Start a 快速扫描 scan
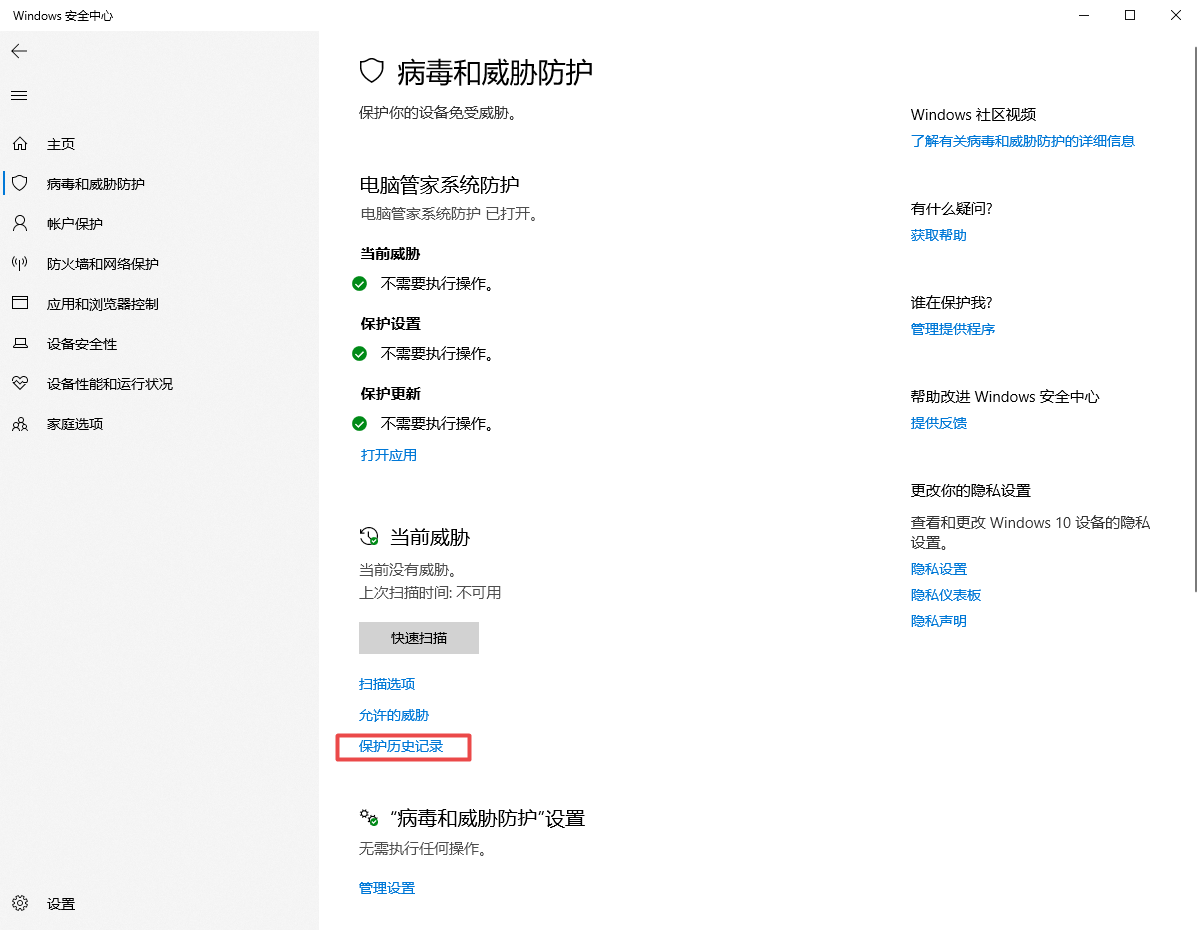The width and height of the screenshot is (1198, 930). 418,637
